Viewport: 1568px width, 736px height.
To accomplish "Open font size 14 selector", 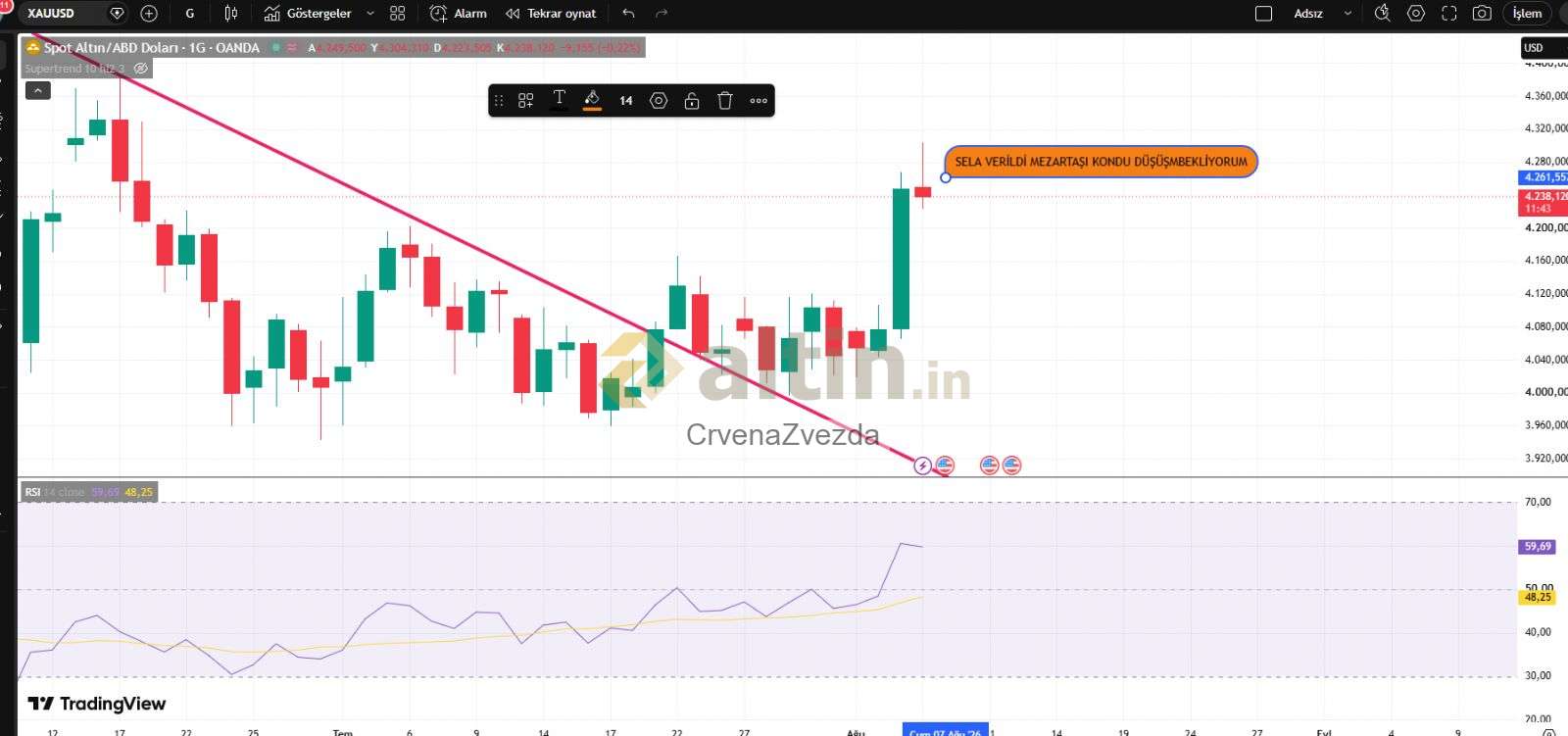I will click(626, 101).
